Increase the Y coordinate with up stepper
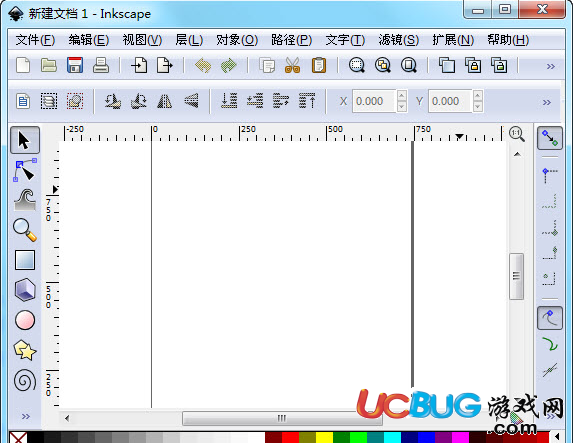This screenshot has width=573, height=443. pos(478,96)
